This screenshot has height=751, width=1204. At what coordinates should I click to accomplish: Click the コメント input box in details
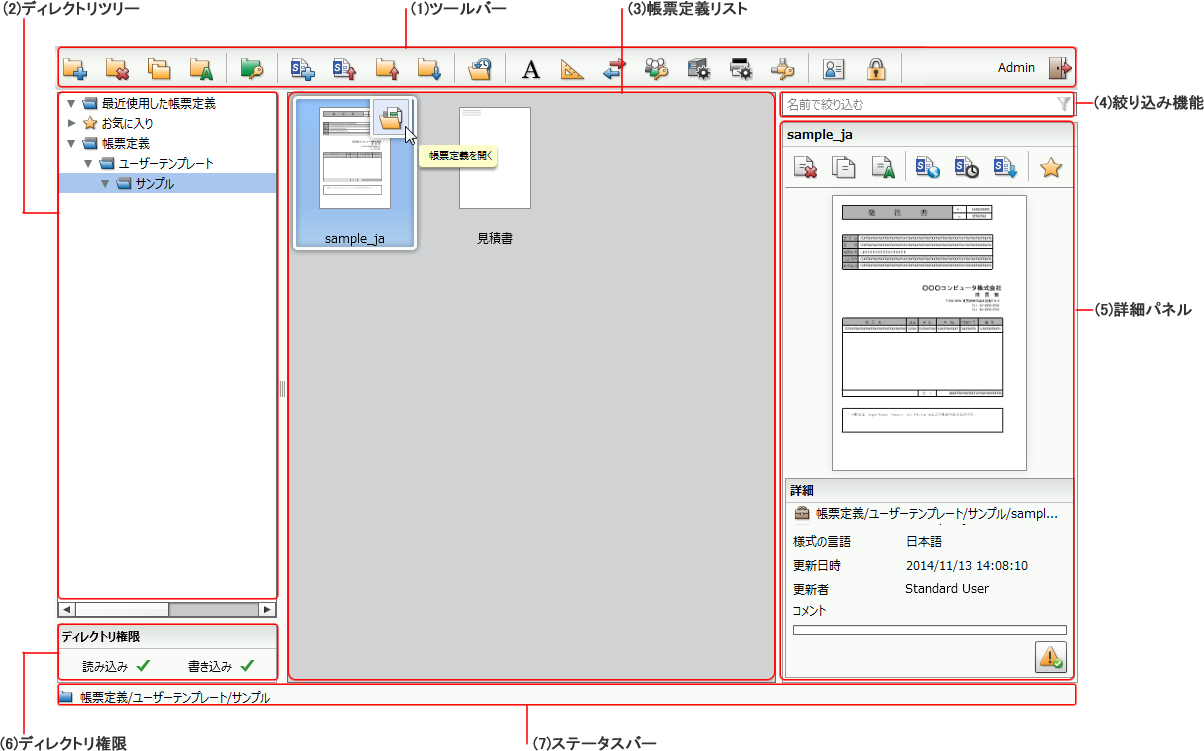pyautogui.click(x=929, y=630)
